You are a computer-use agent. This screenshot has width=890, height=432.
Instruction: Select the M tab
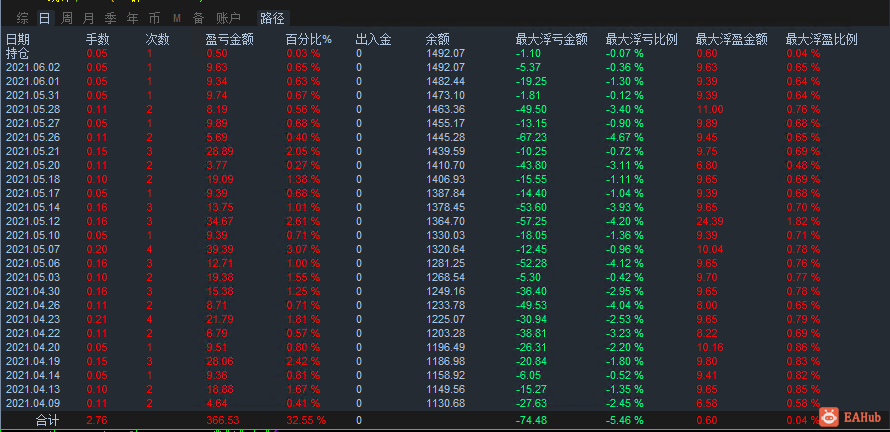tap(177, 18)
